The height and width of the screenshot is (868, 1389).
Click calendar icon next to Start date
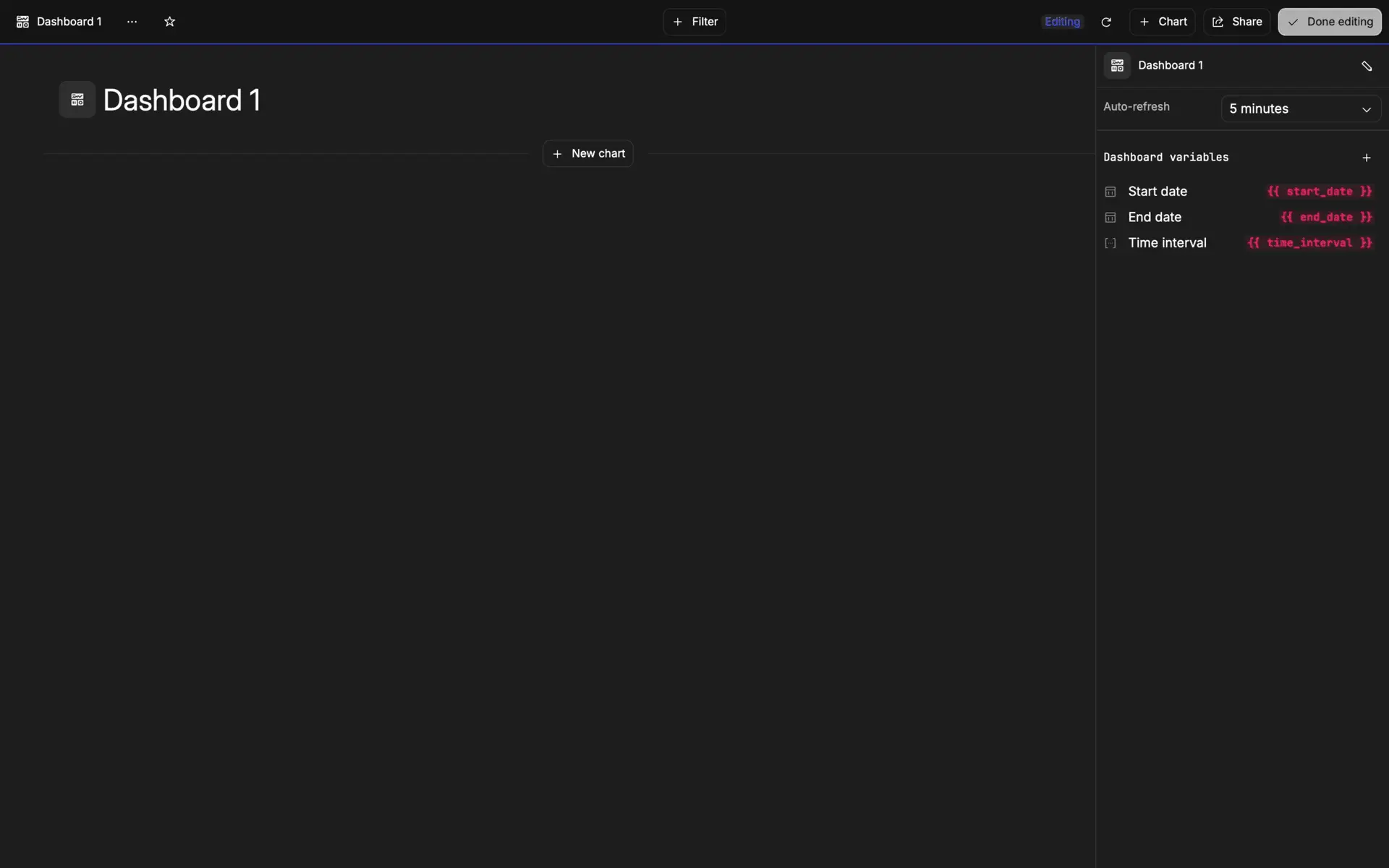(x=1110, y=192)
